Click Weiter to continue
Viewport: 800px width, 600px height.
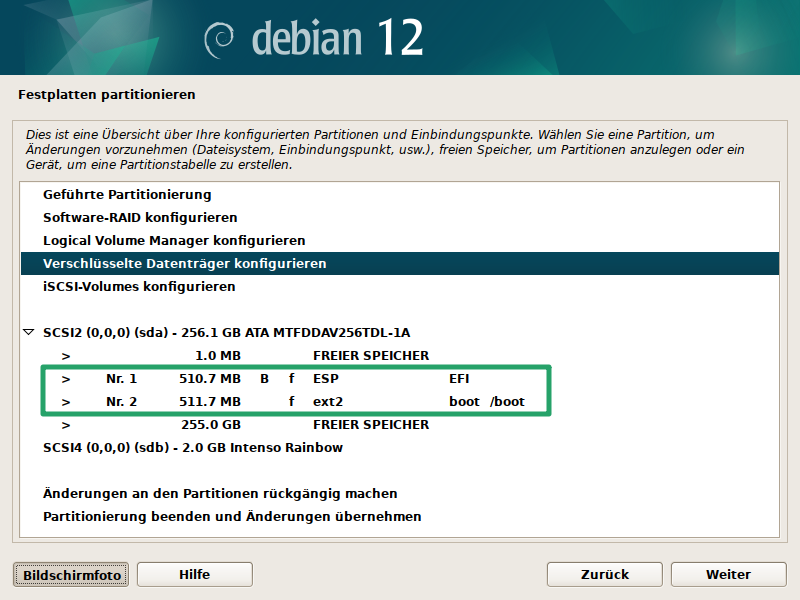click(x=728, y=574)
